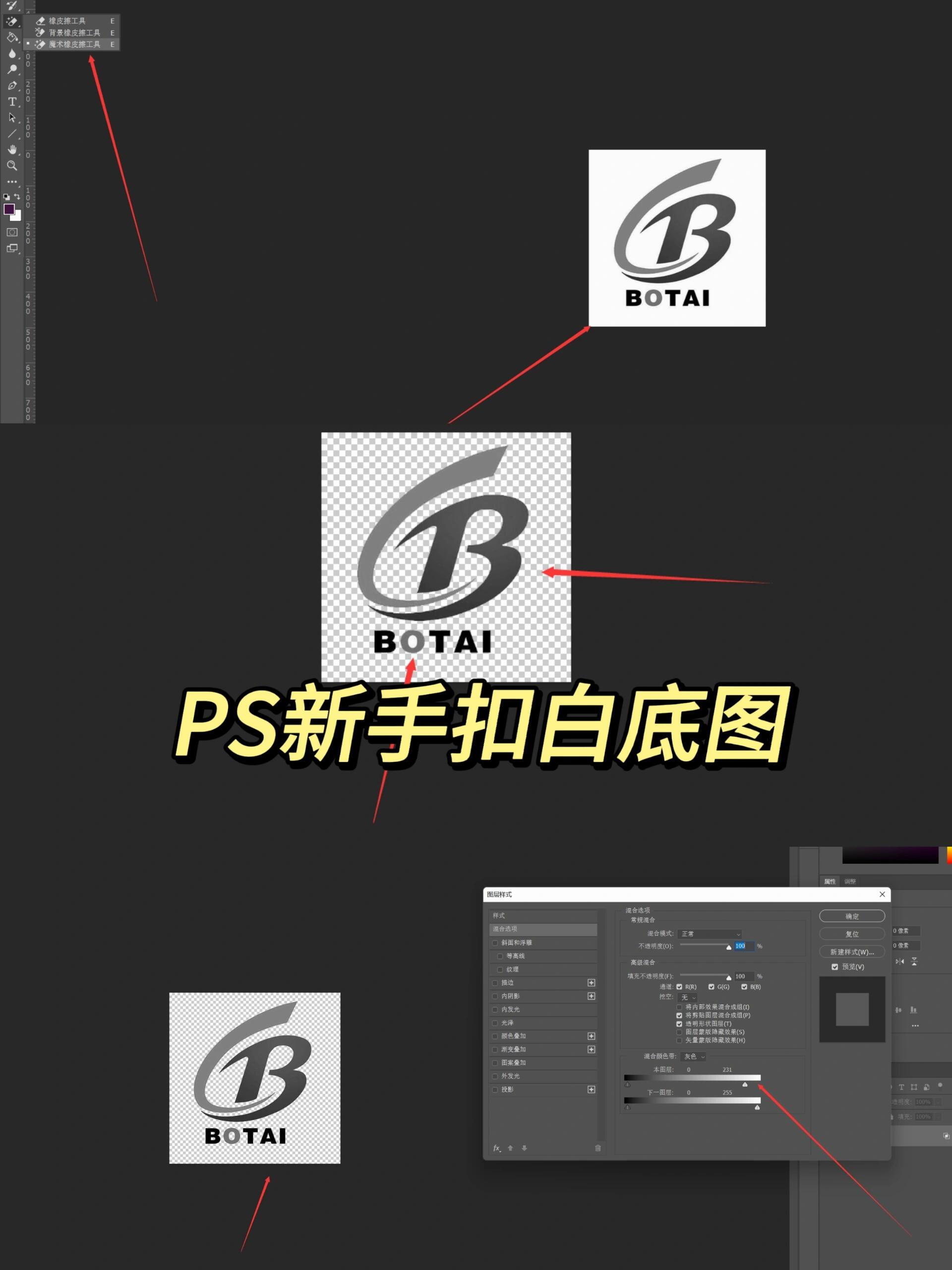952x1270 pixels.
Task: Click the 复位 button
Action: click(x=852, y=934)
